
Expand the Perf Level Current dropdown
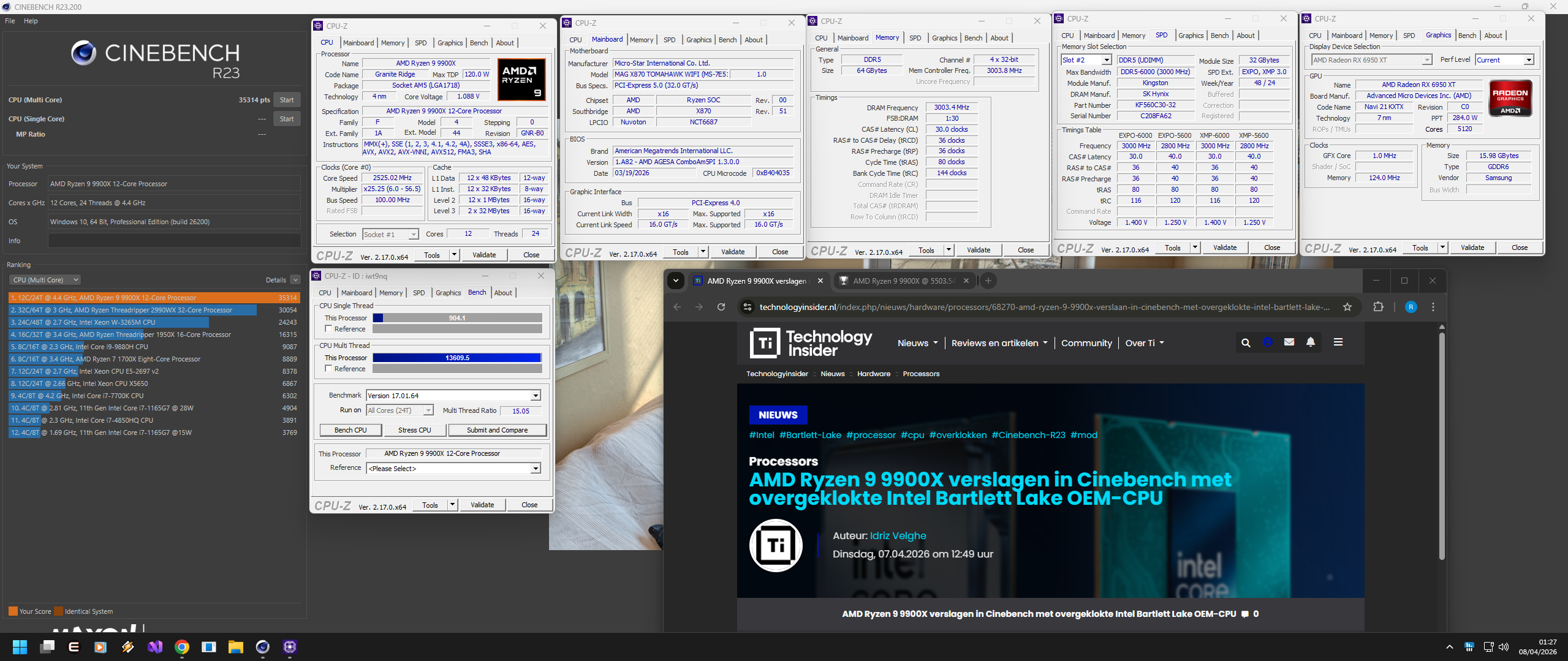tap(1504, 60)
